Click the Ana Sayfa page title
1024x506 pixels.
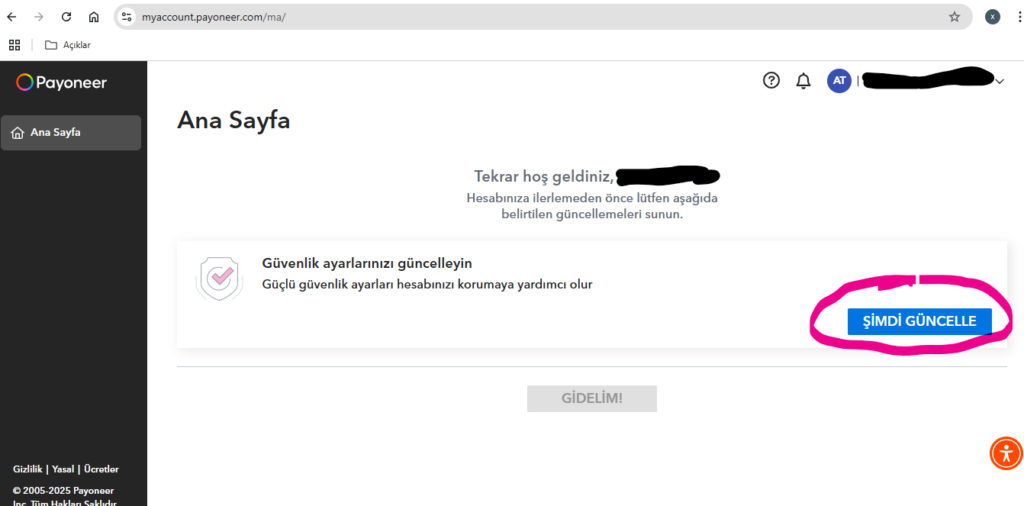pyautogui.click(x=234, y=121)
